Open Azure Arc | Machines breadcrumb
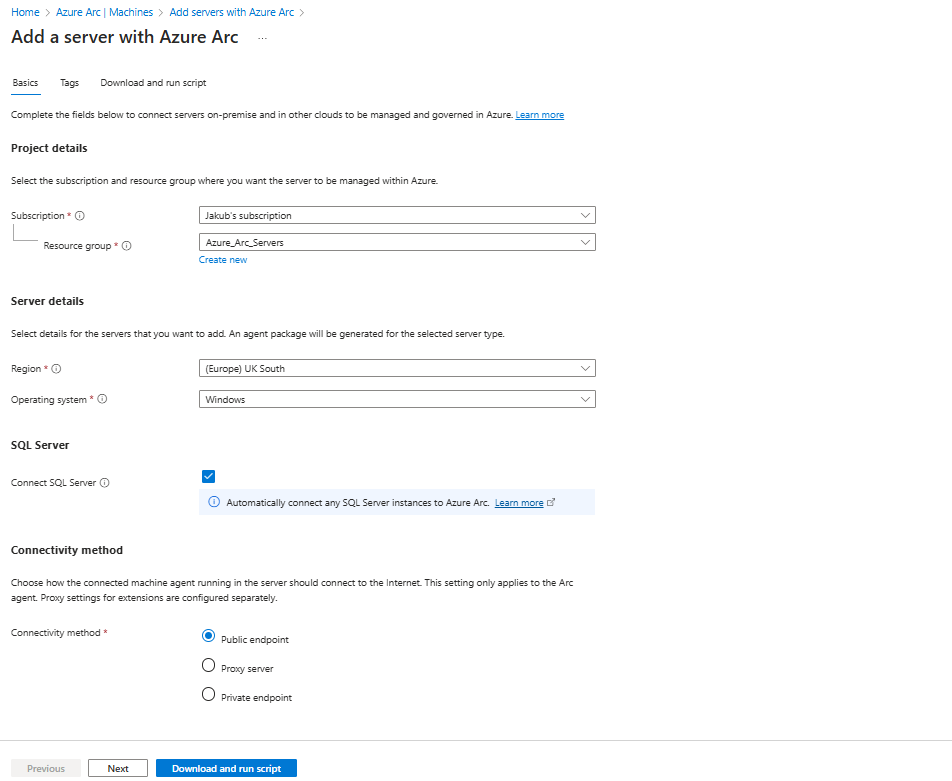The image size is (952, 781). coord(104,12)
